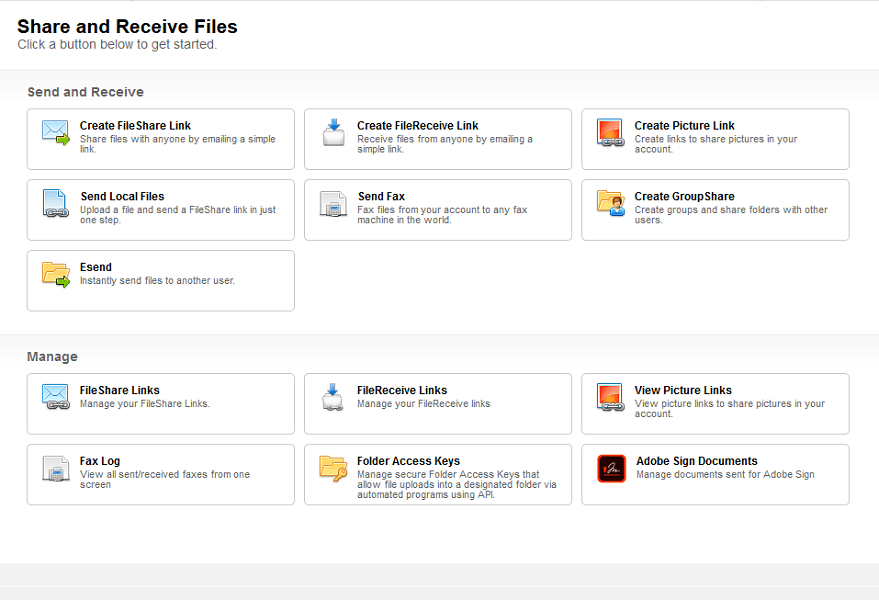Viewport: 879px width, 600px height.
Task: Click 'View picture links to share pictures' text
Action: [x=730, y=409]
